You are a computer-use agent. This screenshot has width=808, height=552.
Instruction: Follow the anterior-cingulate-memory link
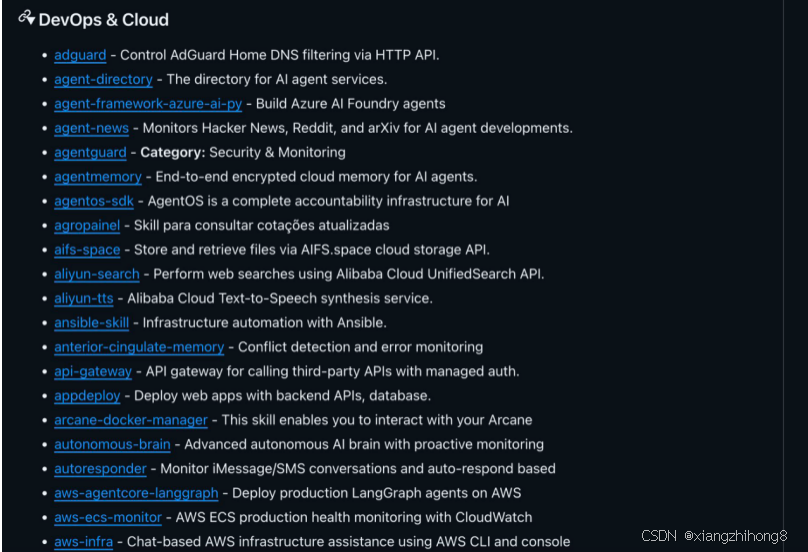point(139,347)
